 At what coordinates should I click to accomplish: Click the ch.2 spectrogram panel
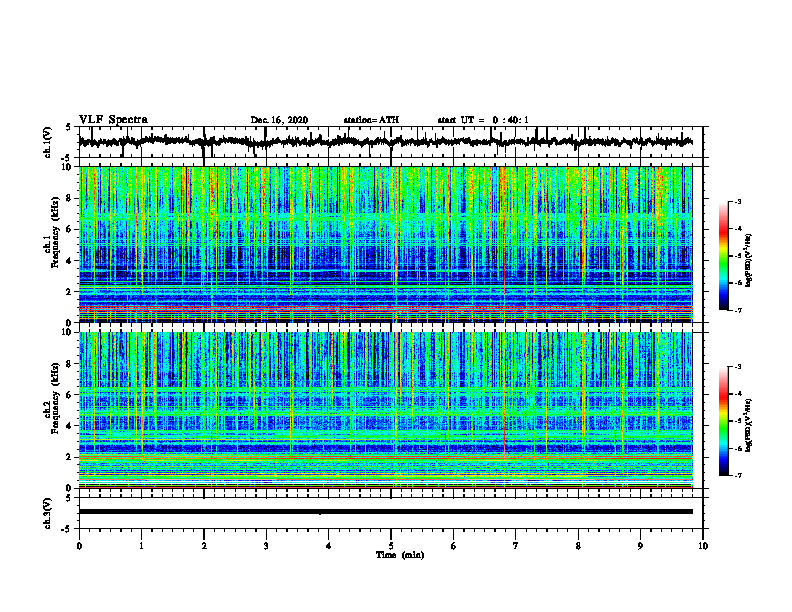point(385,410)
